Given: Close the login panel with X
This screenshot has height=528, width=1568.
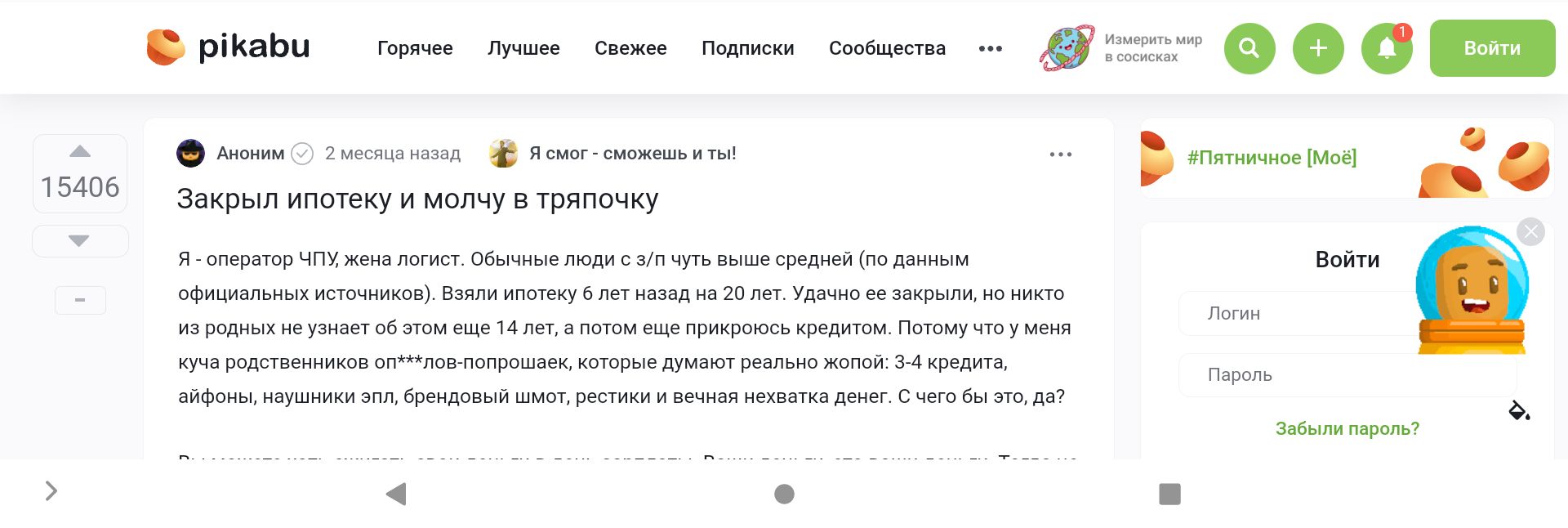Looking at the screenshot, I should (1530, 232).
